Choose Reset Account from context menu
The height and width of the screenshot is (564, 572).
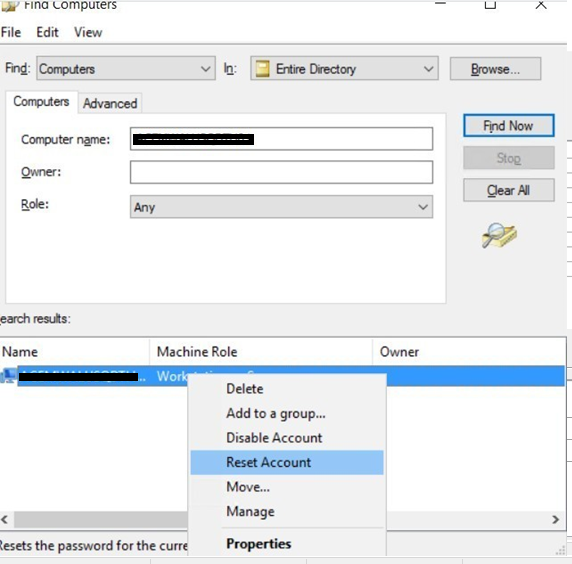coord(287,462)
